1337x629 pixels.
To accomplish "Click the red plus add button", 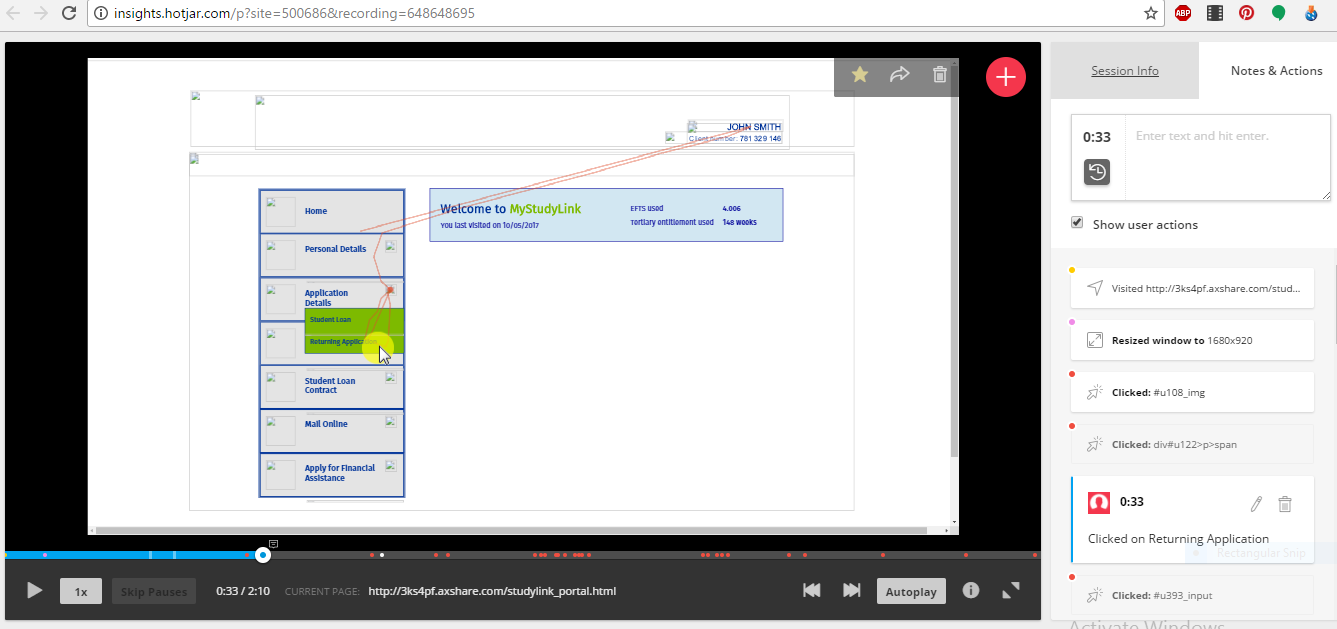I will tap(1006, 77).
